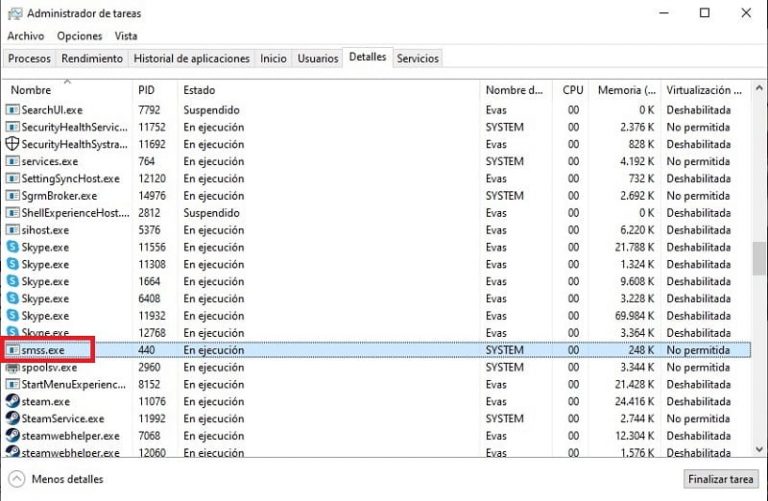Click the SearchUI.exe process icon
The width and height of the screenshot is (768, 501).
coord(13,110)
